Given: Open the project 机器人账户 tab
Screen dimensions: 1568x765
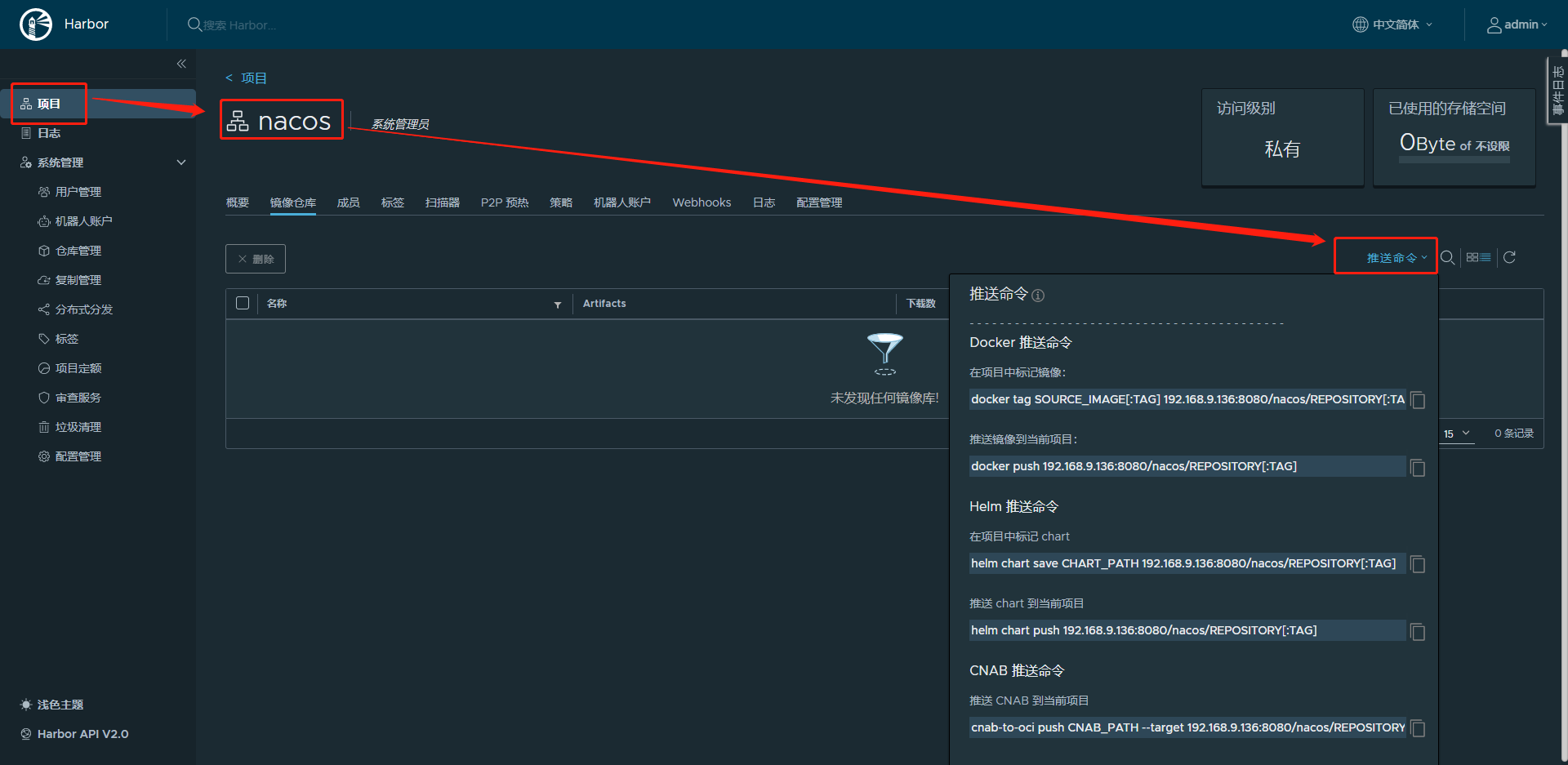Looking at the screenshot, I should pos(622,202).
